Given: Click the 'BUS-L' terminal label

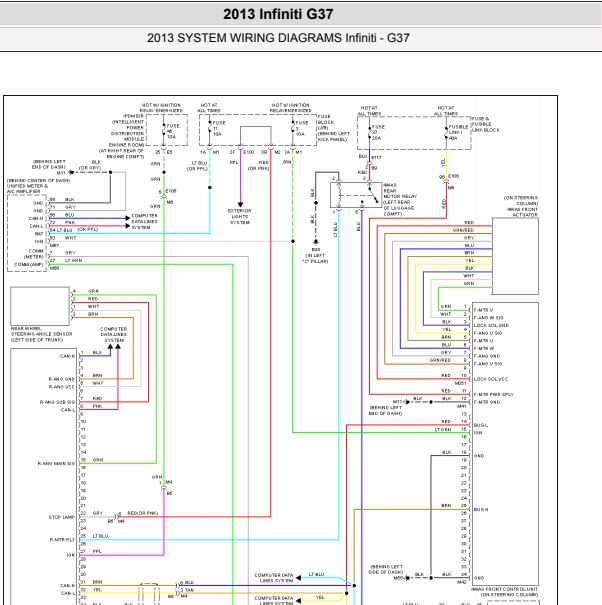Looking at the screenshot, I should coord(480,425).
